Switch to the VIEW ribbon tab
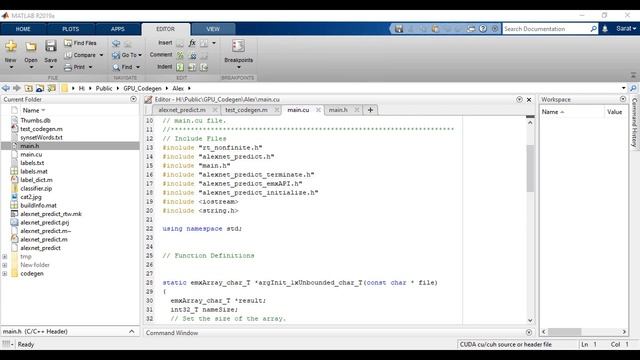The image size is (640, 360). [213, 29]
